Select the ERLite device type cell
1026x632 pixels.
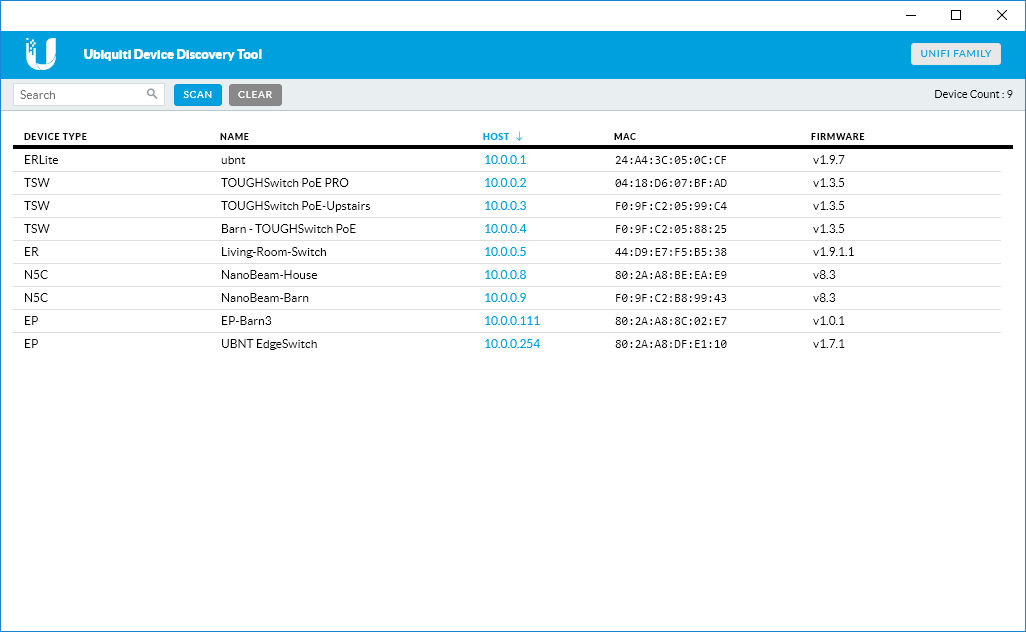point(41,160)
